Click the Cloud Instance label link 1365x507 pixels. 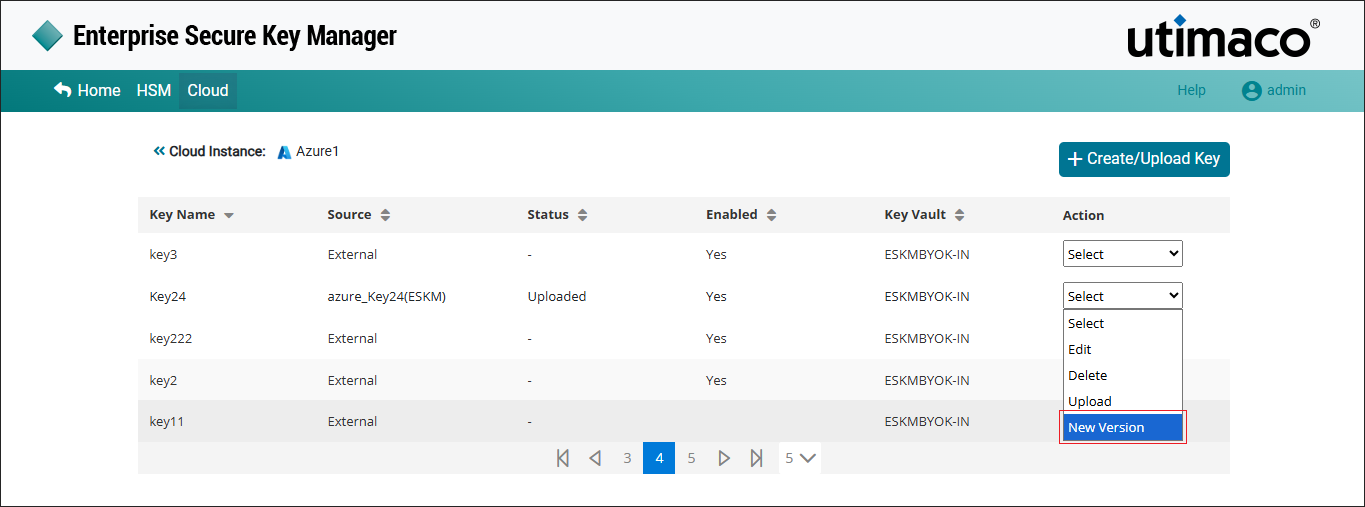click(217, 152)
